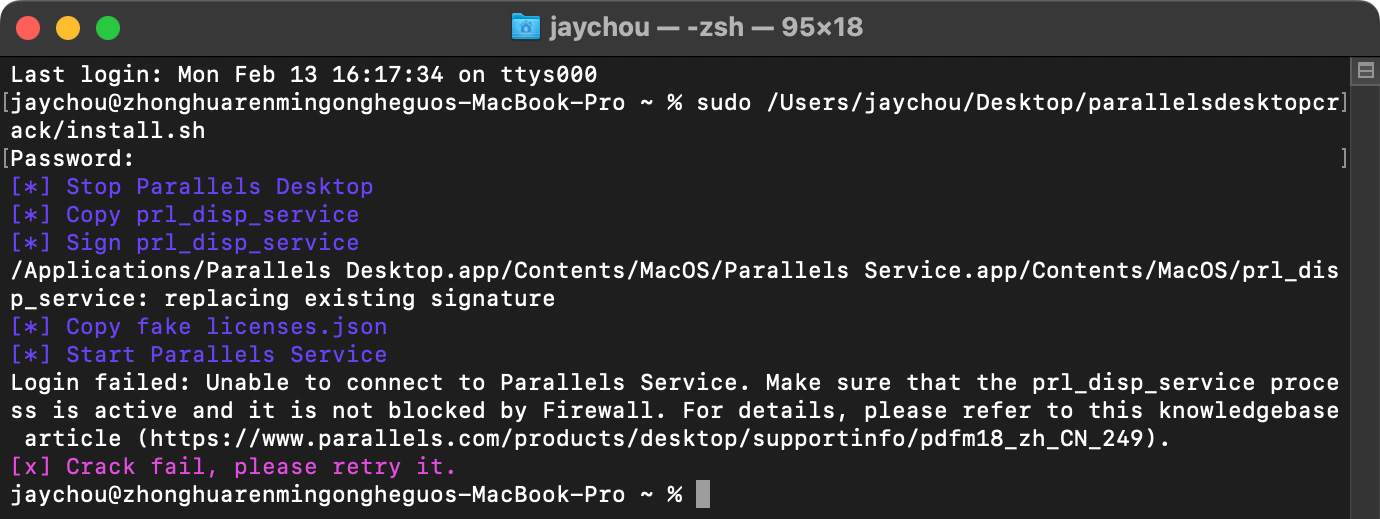Screen dimensions: 1380x519
Task: Click the "Password:" prompt line
Action: point(72,159)
